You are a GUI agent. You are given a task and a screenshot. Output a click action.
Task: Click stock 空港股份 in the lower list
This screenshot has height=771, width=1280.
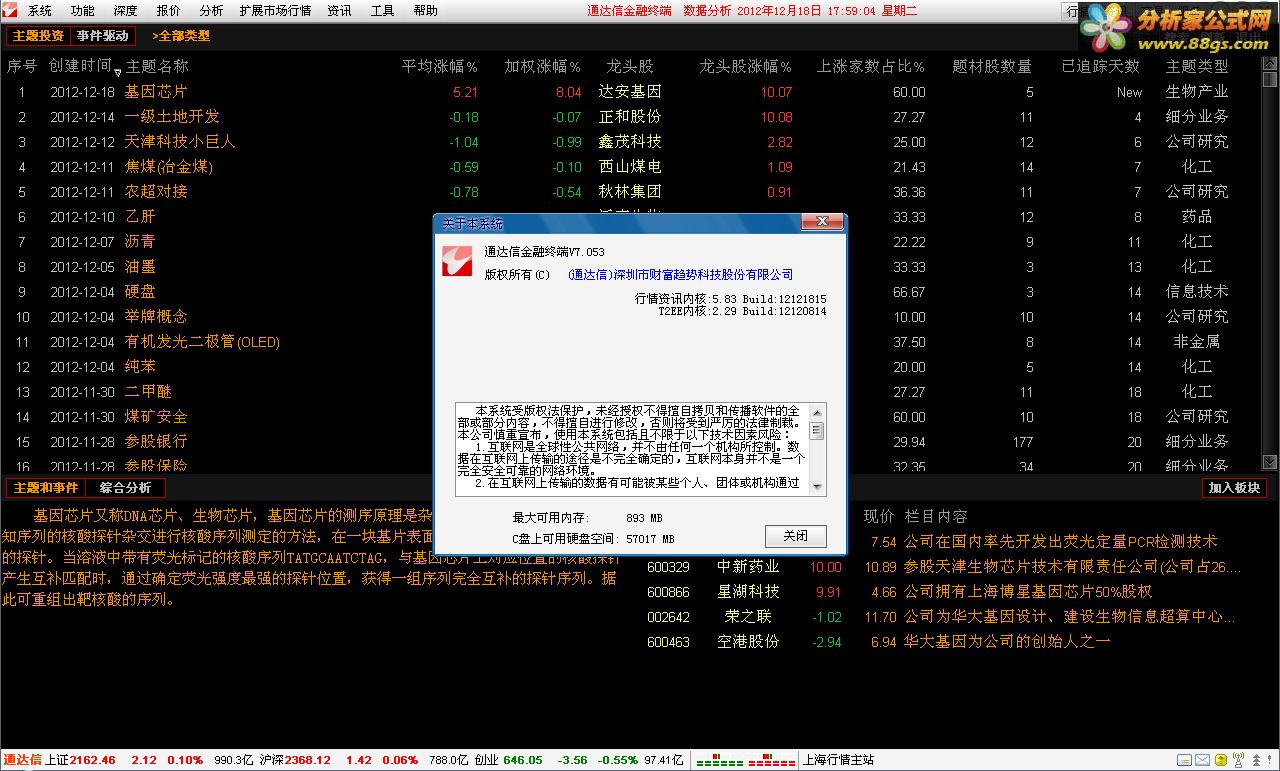(748, 642)
